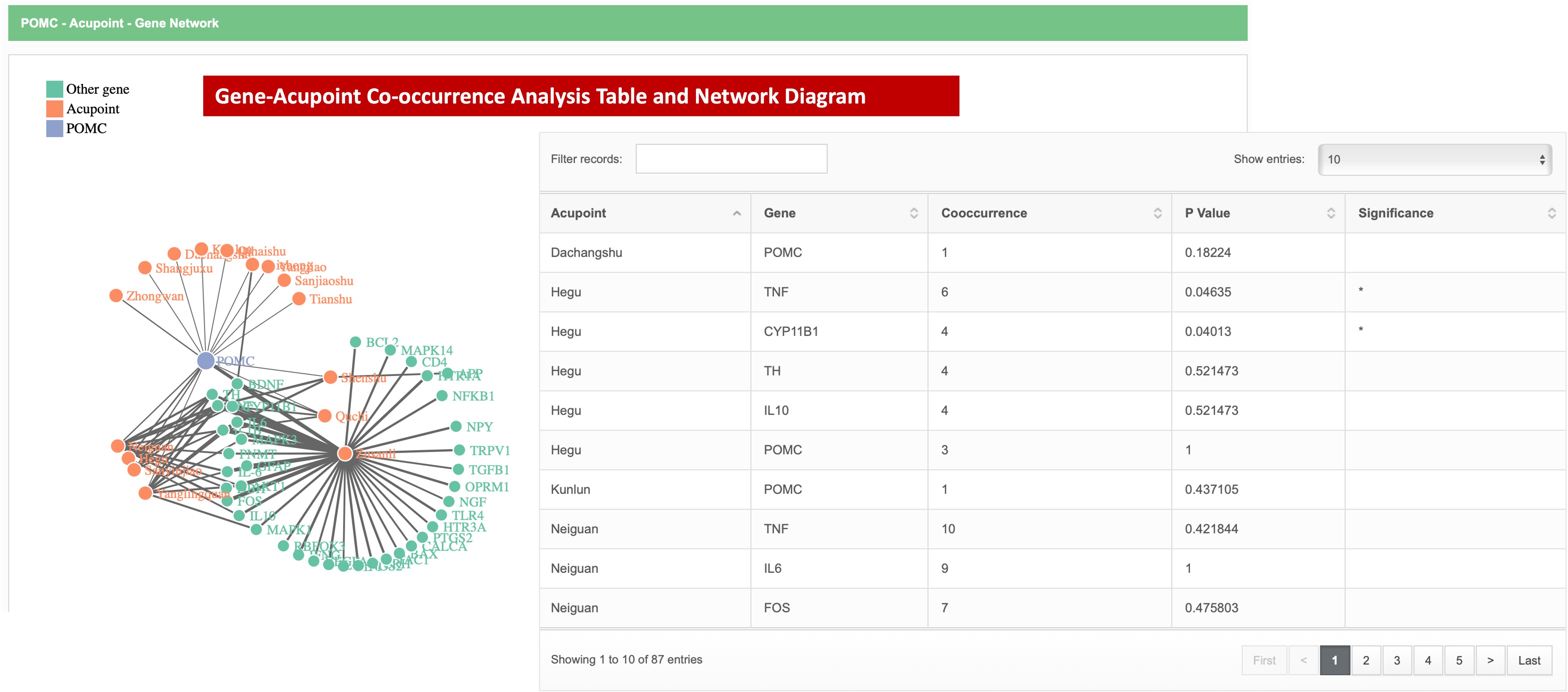The height and width of the screenshot is (692, 1568).
Task: Toggle the Acupoint legend swatch
Action: pos(55,108)
